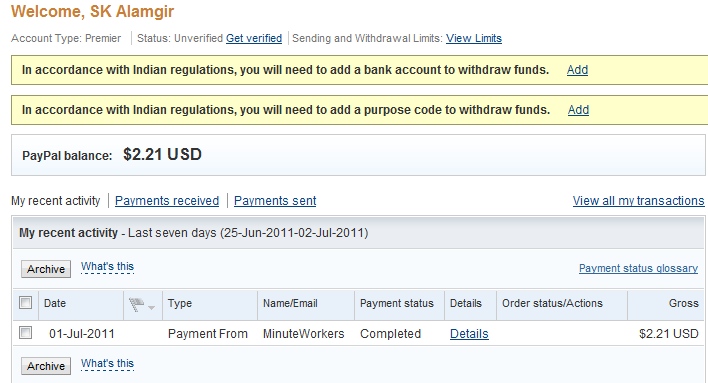
Task: Open View Limits link
Action: point(474,38)
